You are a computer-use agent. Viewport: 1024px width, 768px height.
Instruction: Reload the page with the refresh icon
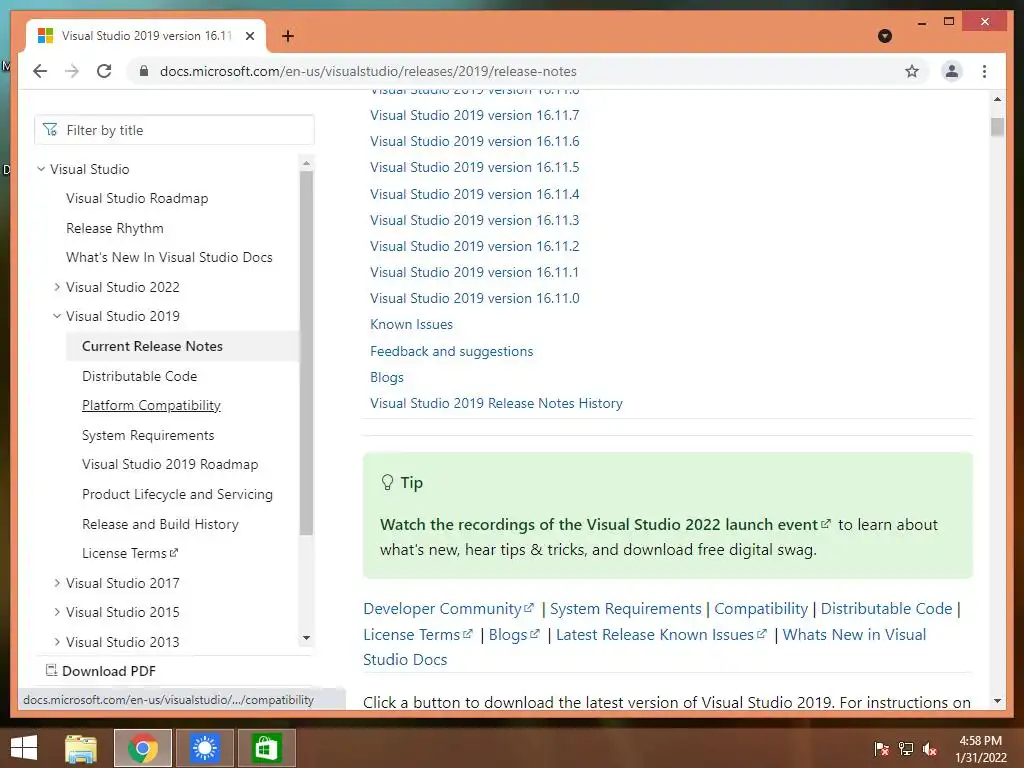click(x=104, y=71)
